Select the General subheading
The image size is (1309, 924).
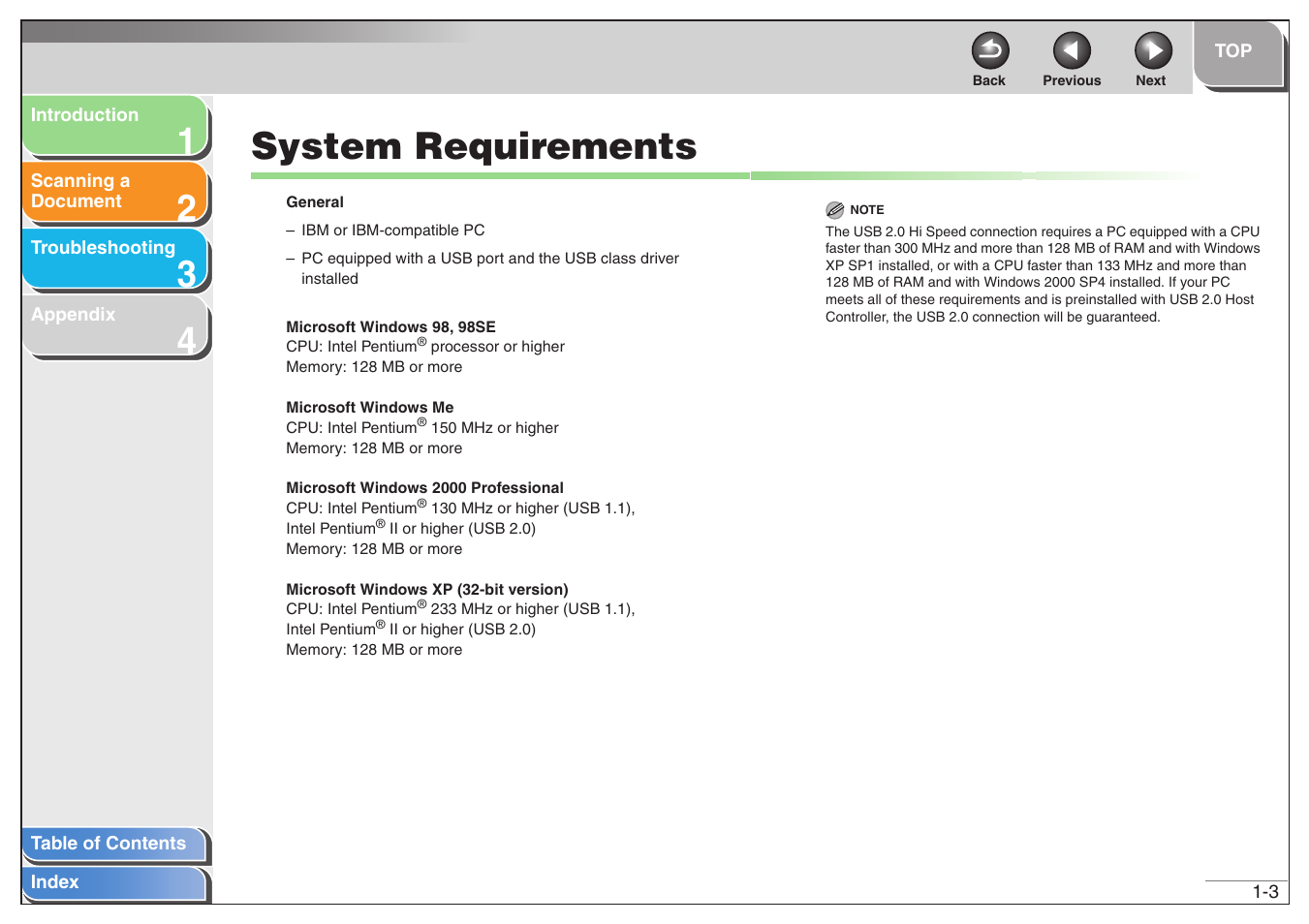pos(315,202)
